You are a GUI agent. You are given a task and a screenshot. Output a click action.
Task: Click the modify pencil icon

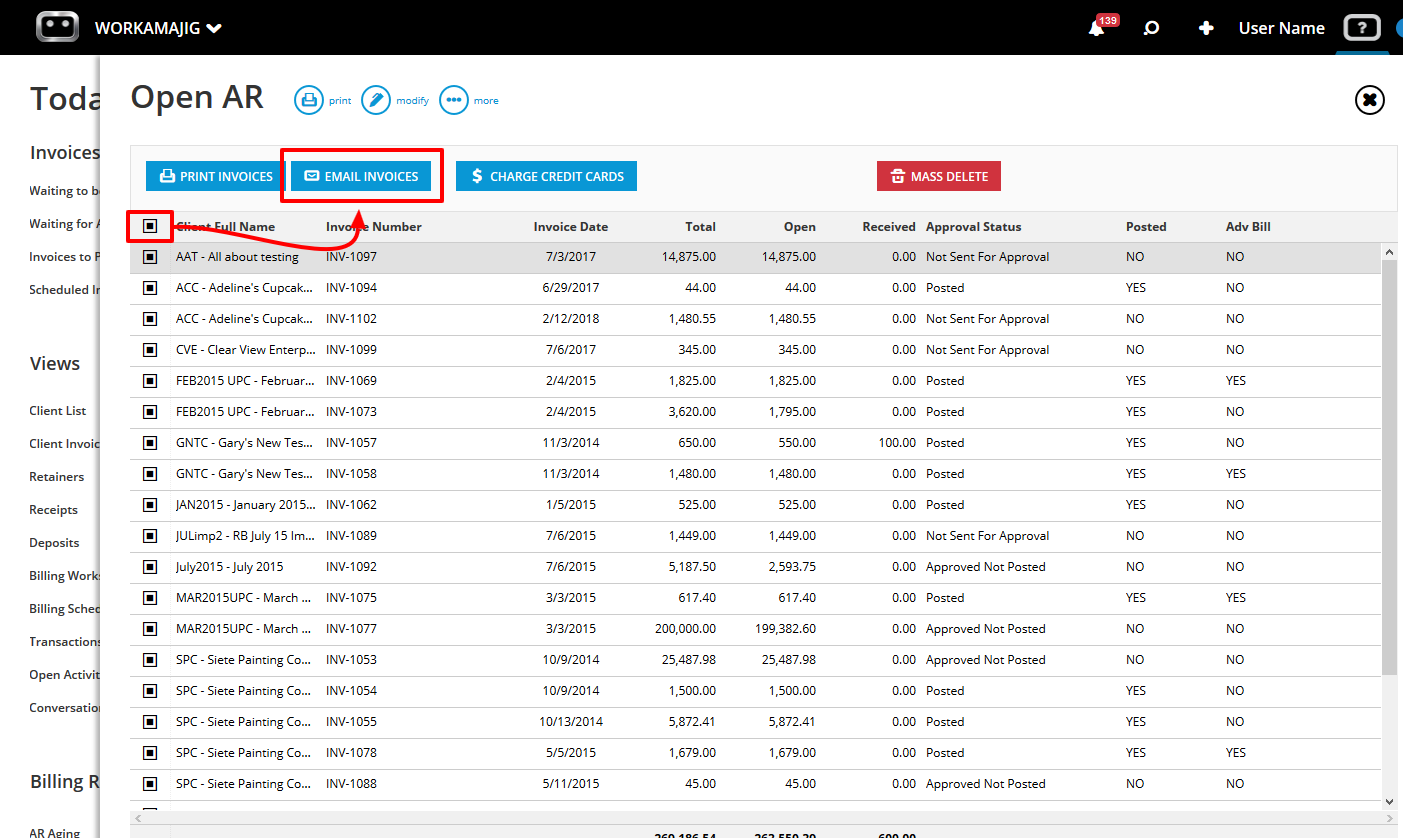[376, 100]
